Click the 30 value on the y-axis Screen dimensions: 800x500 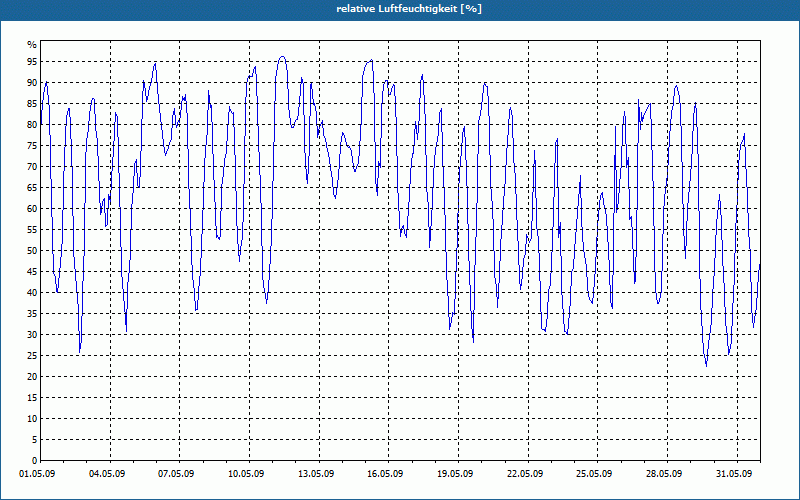coord(32,335)
